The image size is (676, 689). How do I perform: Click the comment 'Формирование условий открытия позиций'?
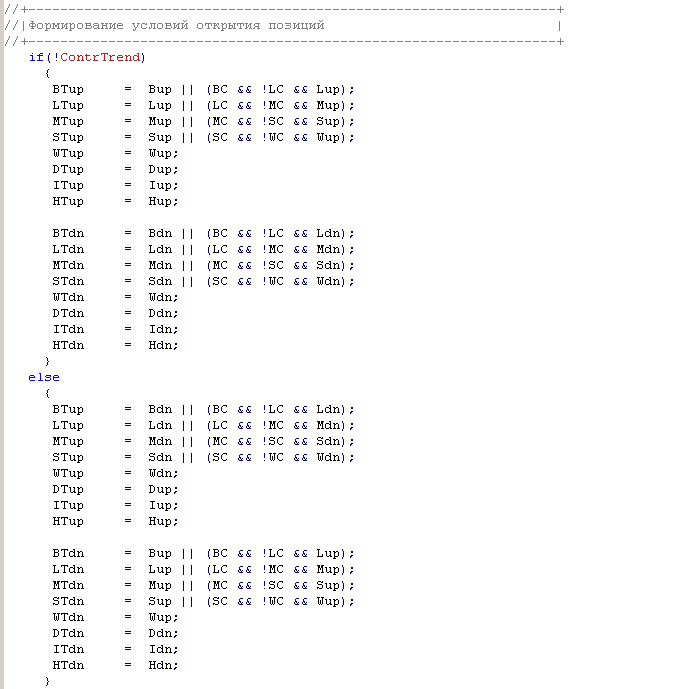[x=176, y=25]
